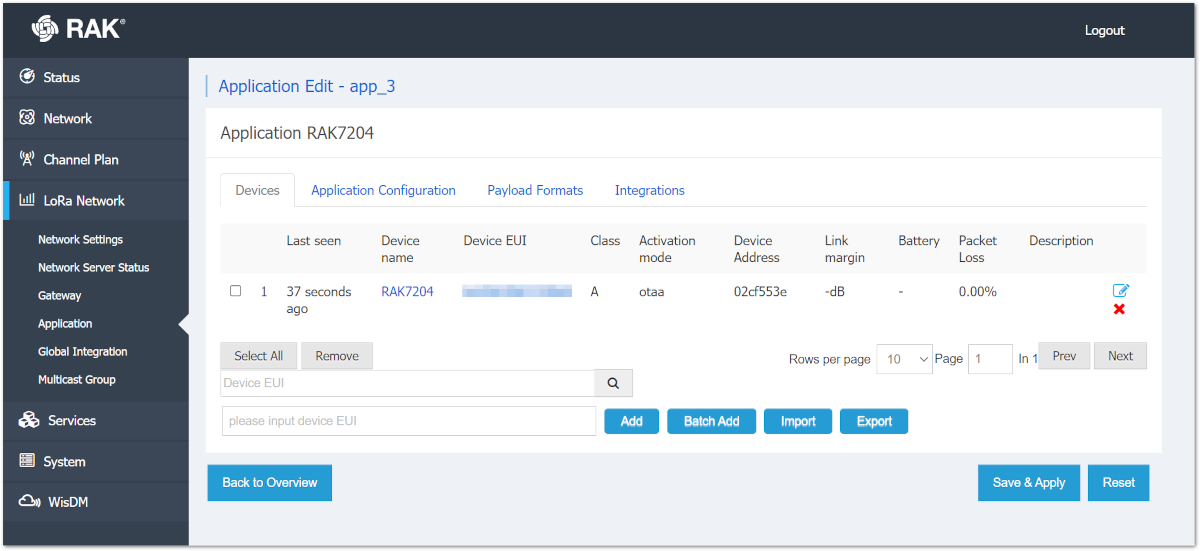Viewport: 1200px width, 551px height.
Task: Click the Batch Add button
Action: (711, 421)
